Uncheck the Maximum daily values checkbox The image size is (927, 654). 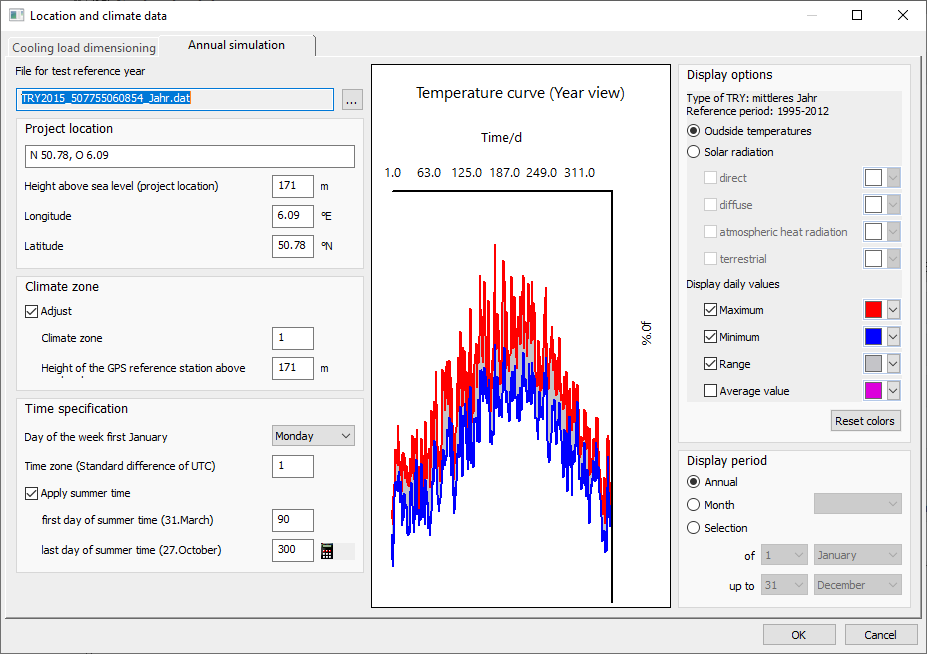coord(710,310)
